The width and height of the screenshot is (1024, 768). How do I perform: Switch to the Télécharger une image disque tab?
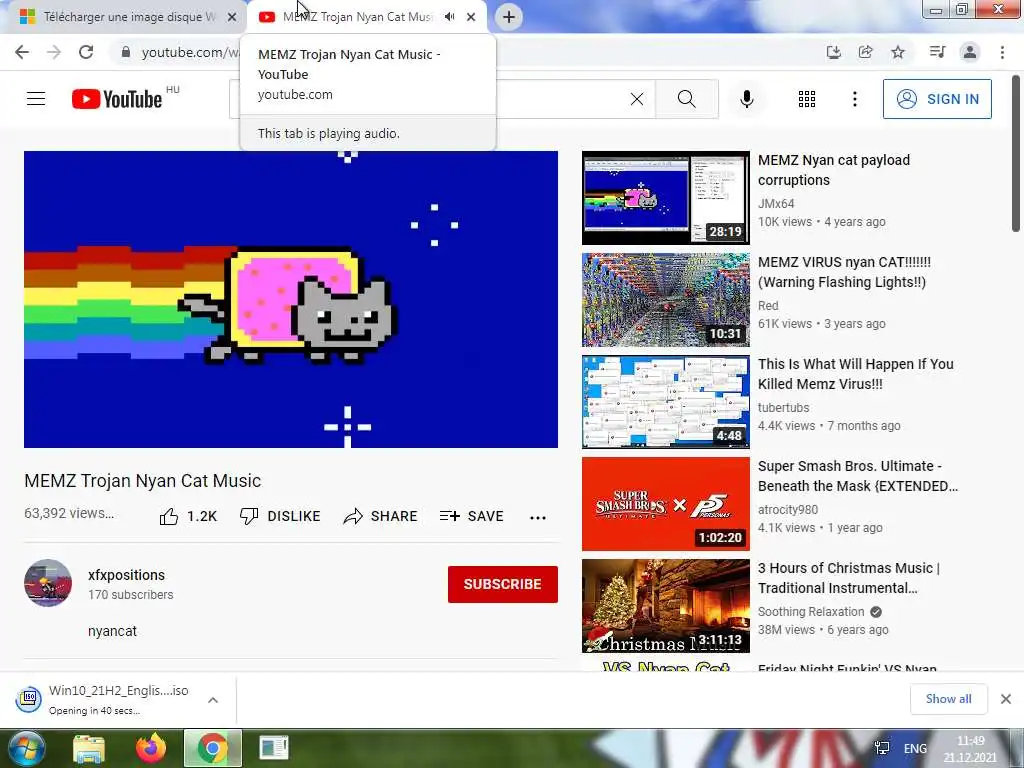point(123,17)
